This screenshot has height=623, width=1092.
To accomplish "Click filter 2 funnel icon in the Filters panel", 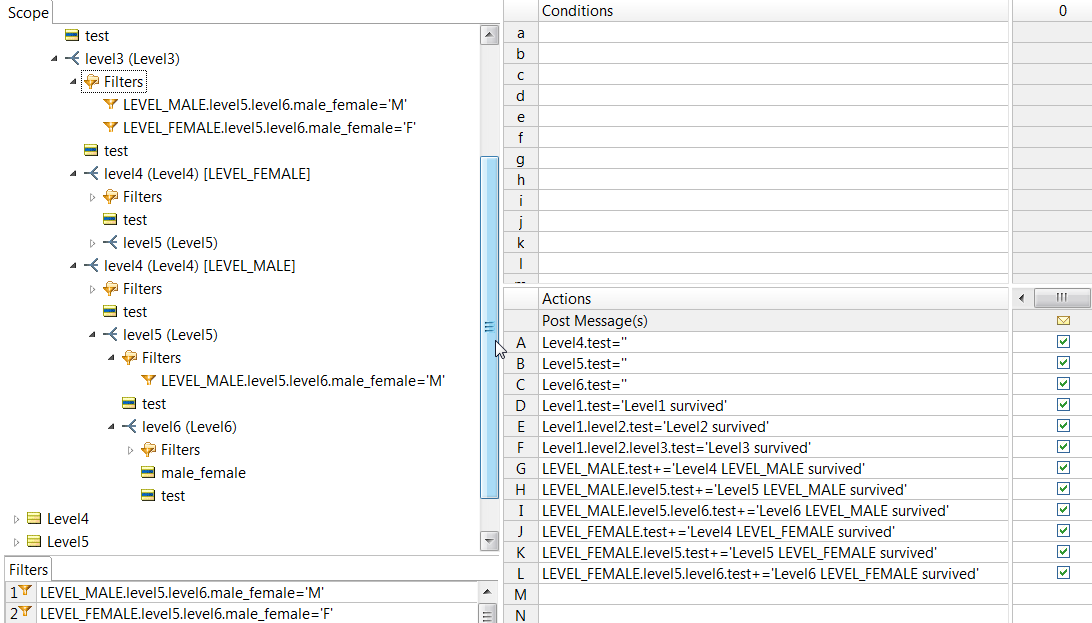I will [x=26, y=613].
